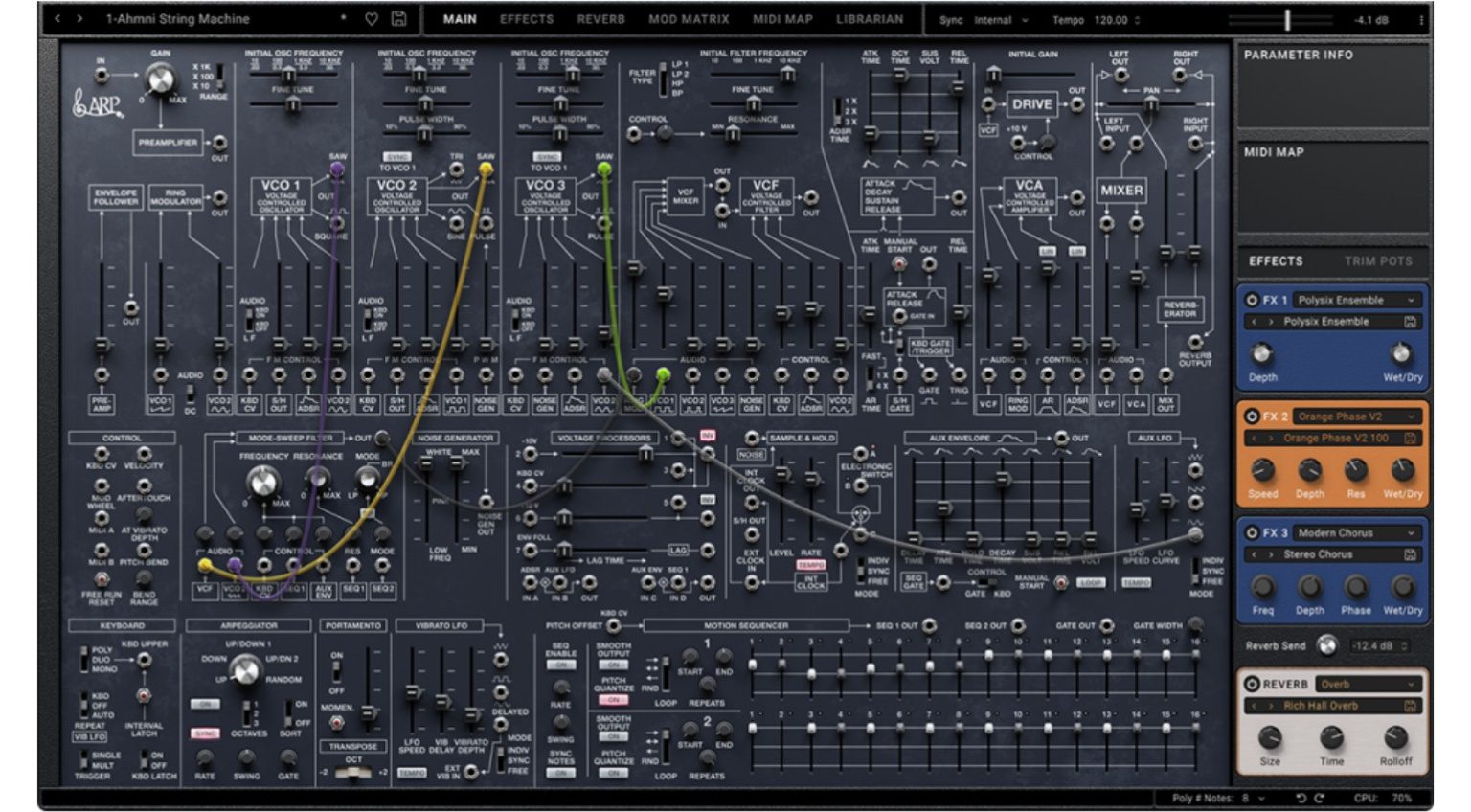Click the REVERB target icon on the reverb panel

click(1253, 684)
